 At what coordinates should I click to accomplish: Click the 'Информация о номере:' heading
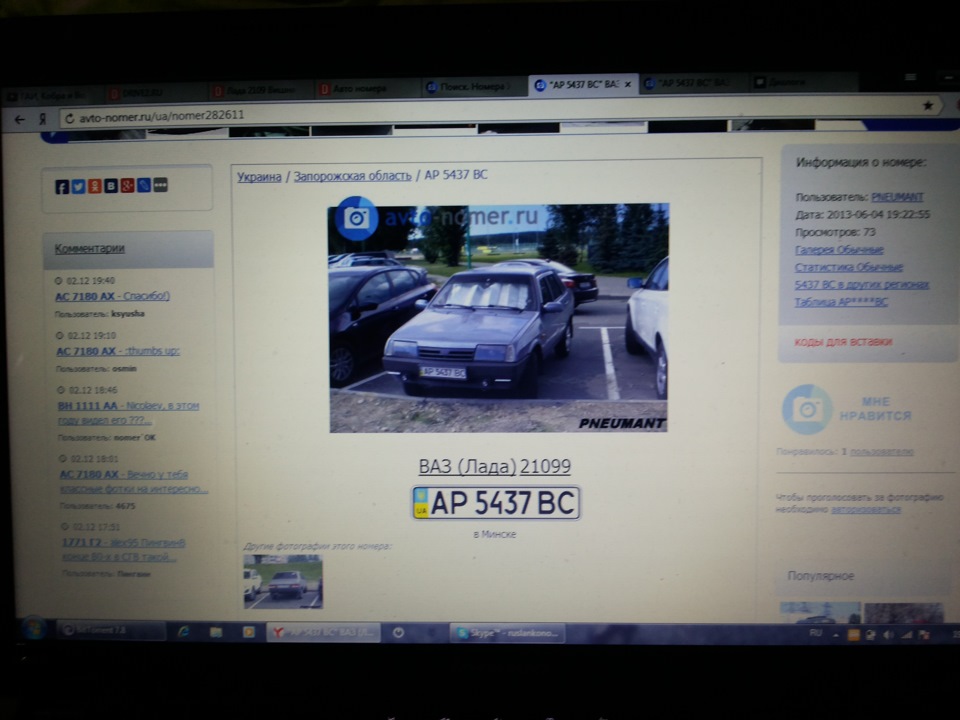point(861,162)
